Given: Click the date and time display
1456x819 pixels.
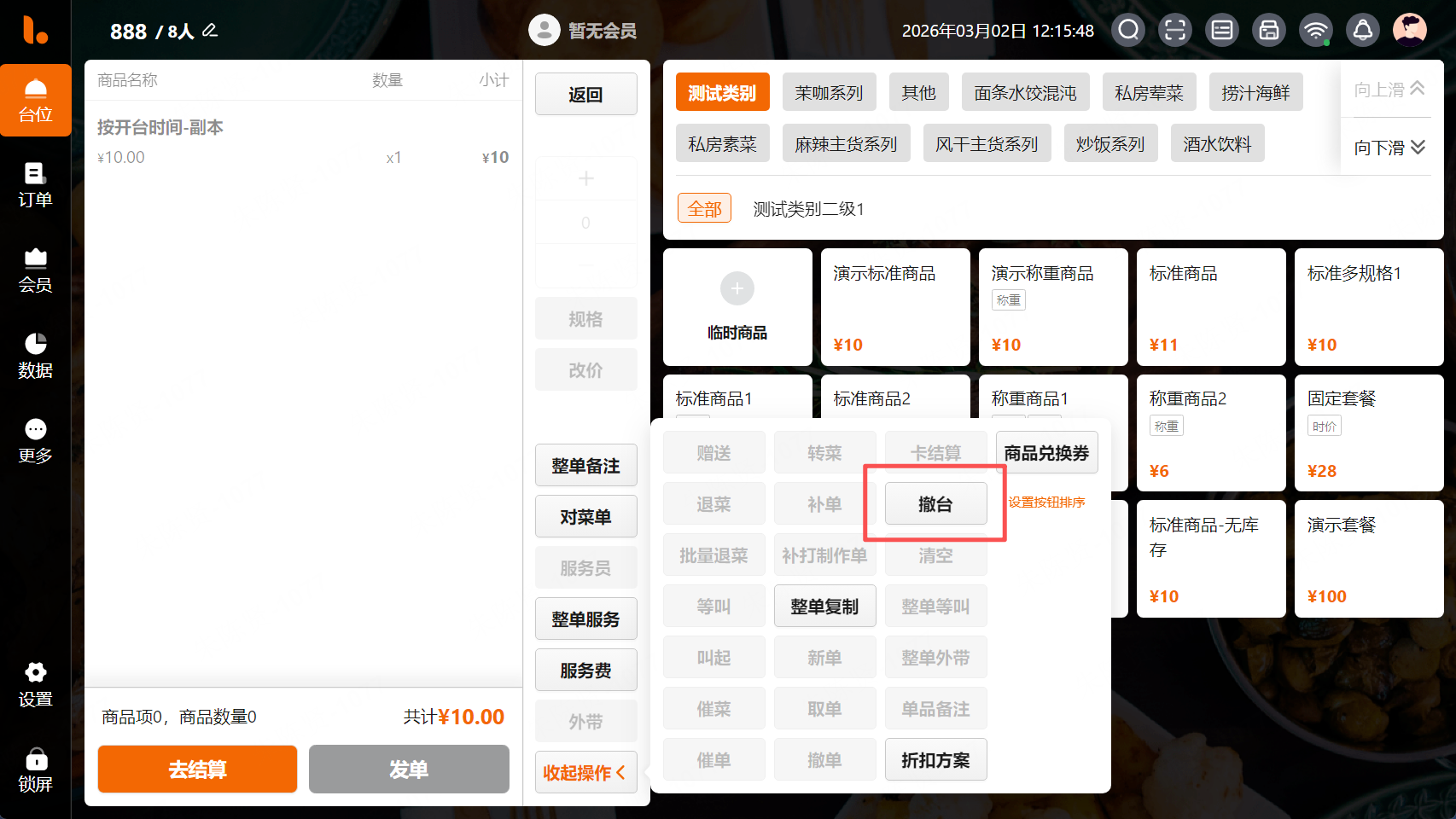Looking at the screenshot, I should (x=998, y=31).
